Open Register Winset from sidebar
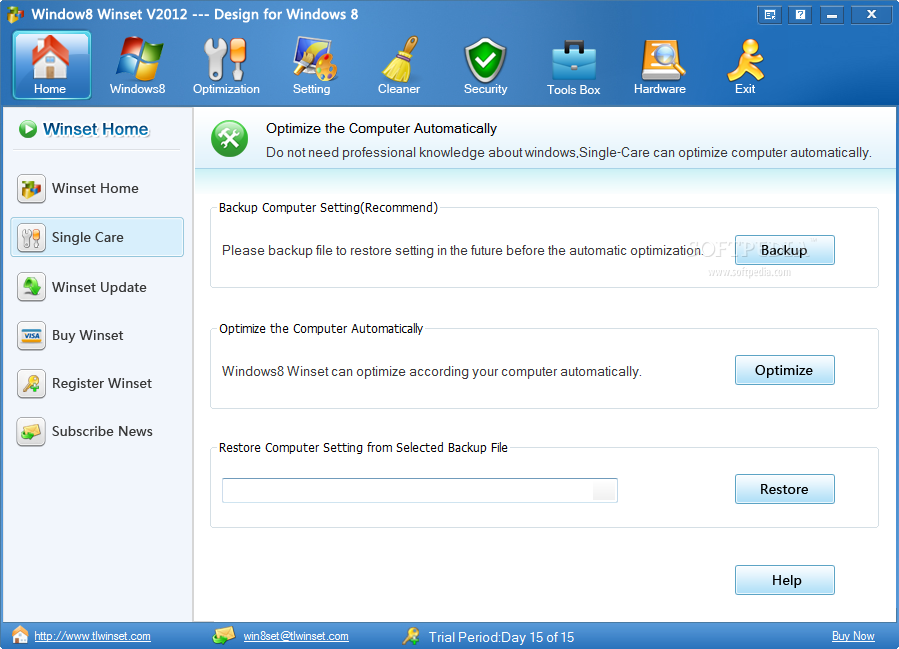 coord(97,384)
